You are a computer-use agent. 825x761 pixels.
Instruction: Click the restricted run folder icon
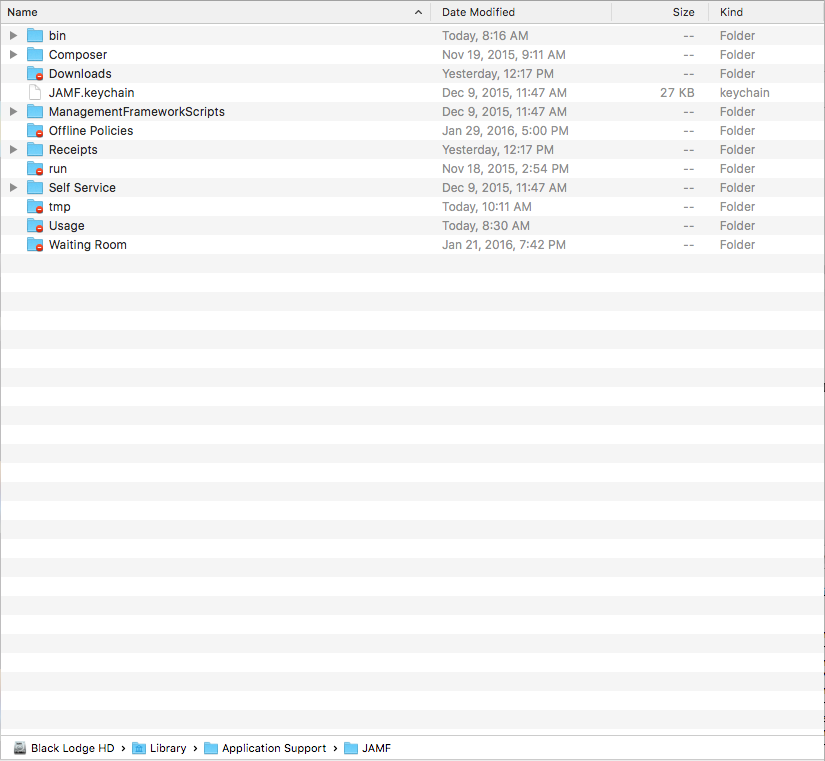pyautogui.click(x=35, y=169)
